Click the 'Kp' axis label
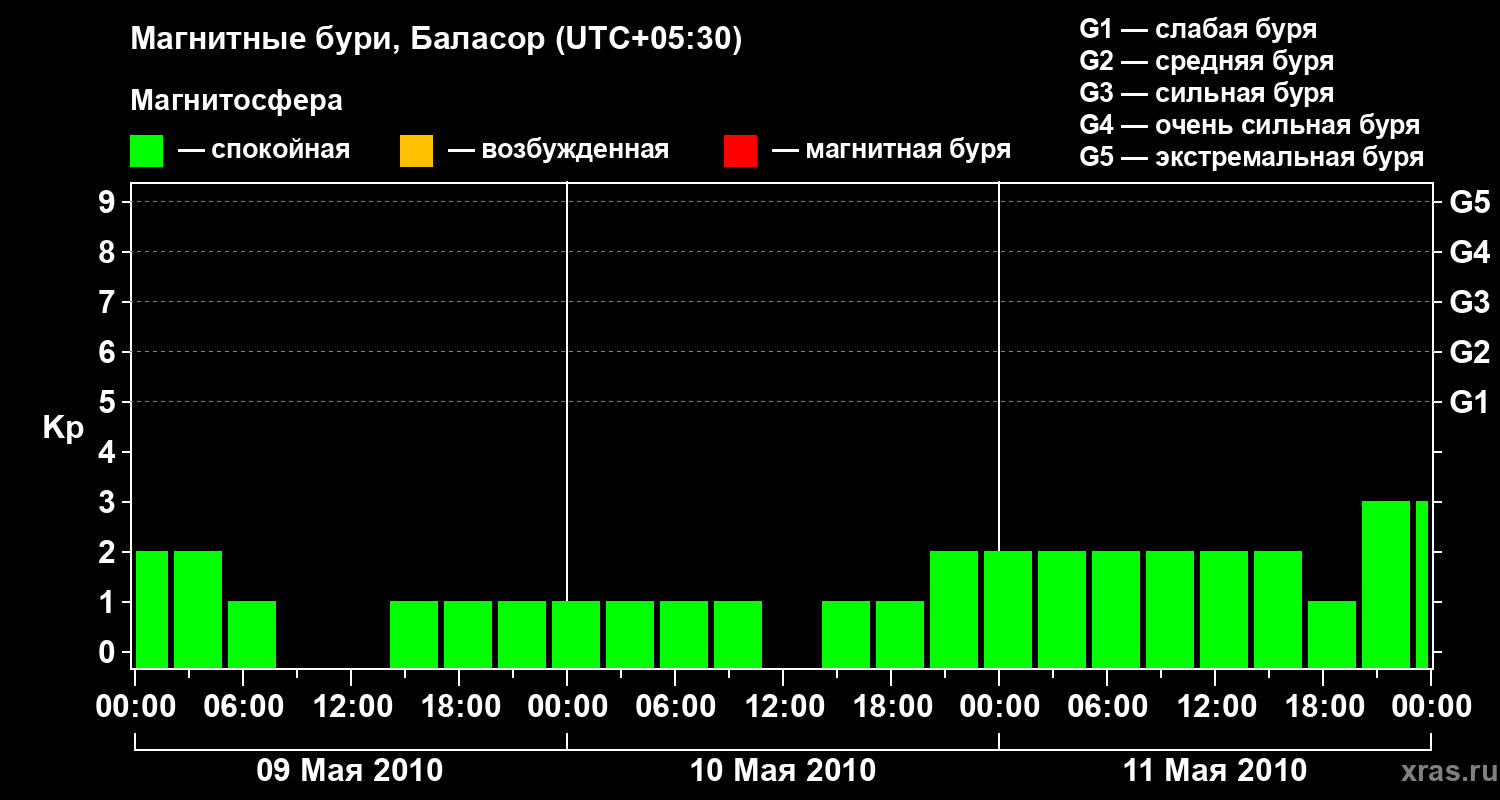 pos(63,429)
